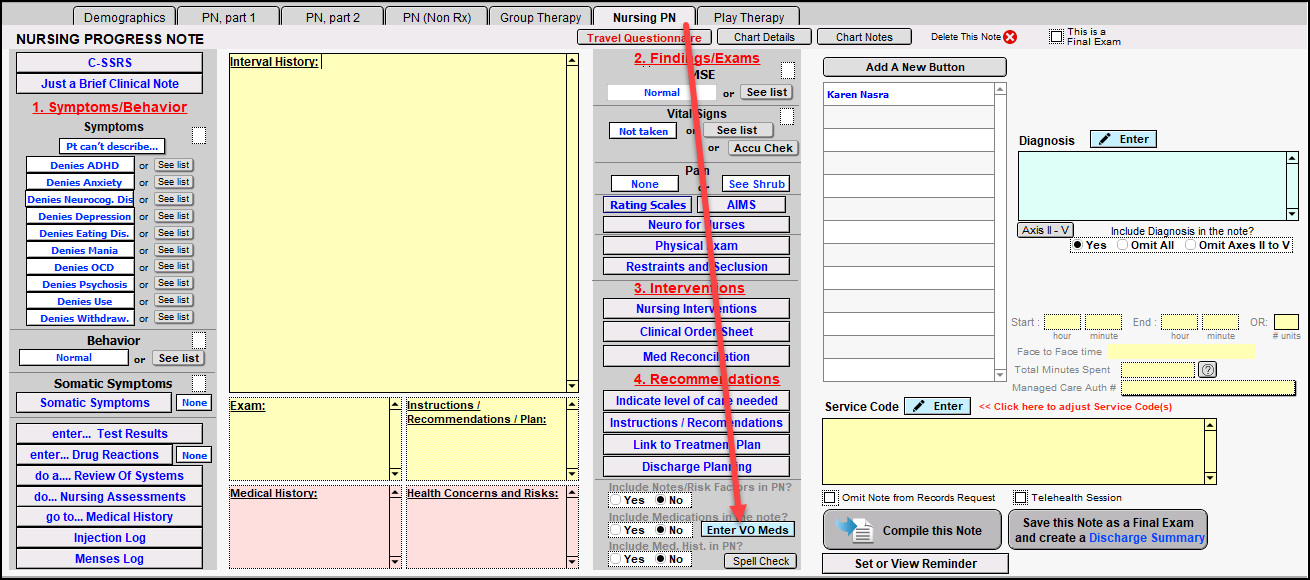Enable the Telehealth Session checkbox
The height and width of the screenshot is (580, 1310).
(1021, 497)
